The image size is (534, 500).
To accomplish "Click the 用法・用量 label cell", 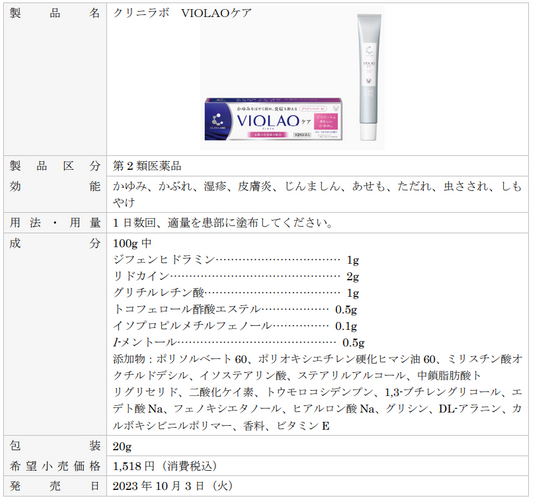I will [54, 223].
